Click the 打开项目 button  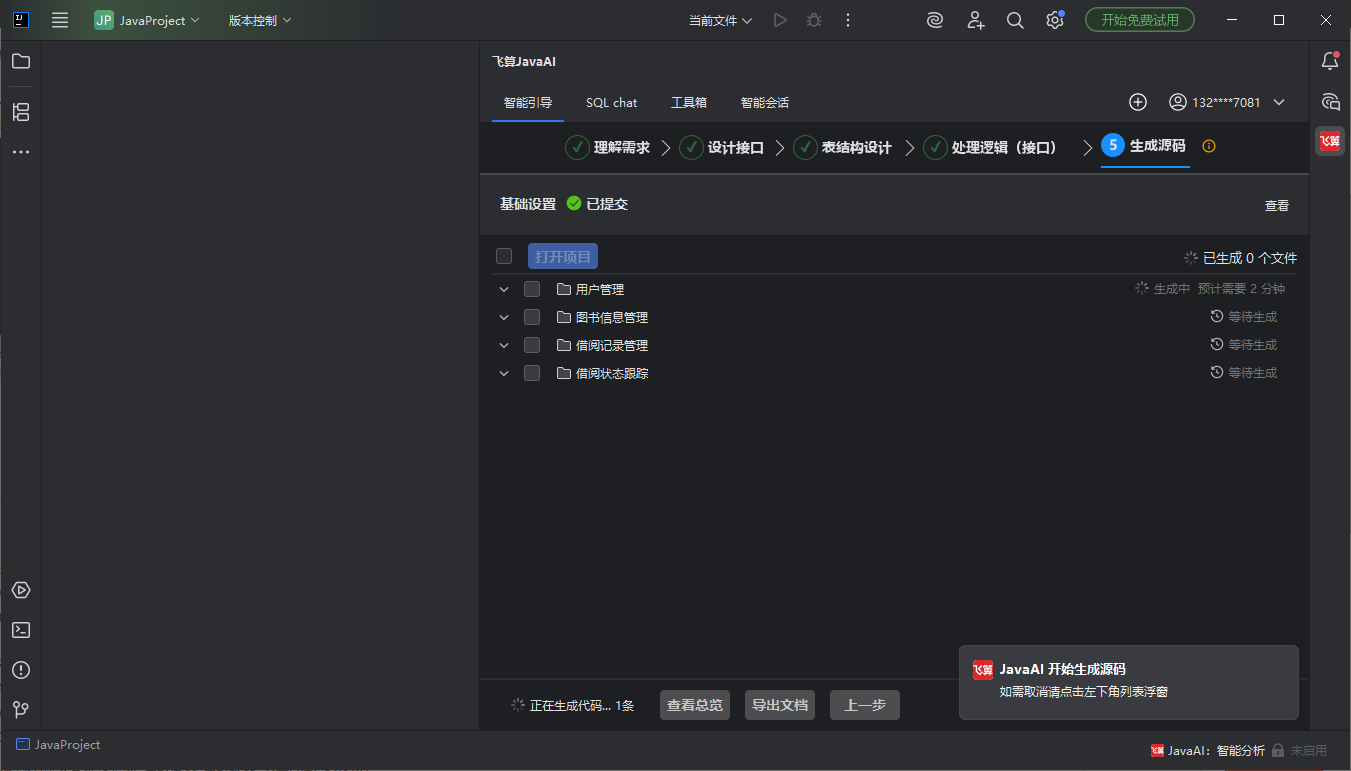(563, 256)
